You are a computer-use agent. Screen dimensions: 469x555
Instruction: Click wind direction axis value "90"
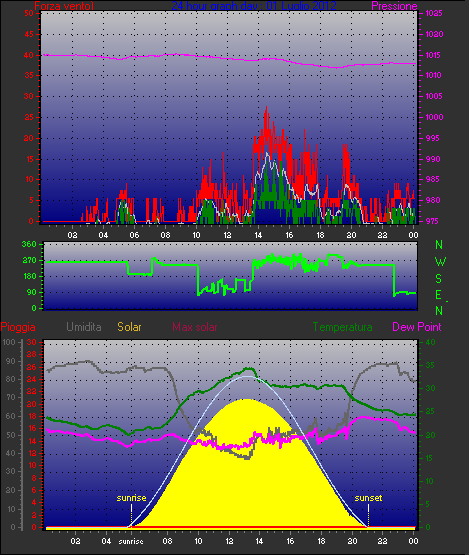click(32, 292)
